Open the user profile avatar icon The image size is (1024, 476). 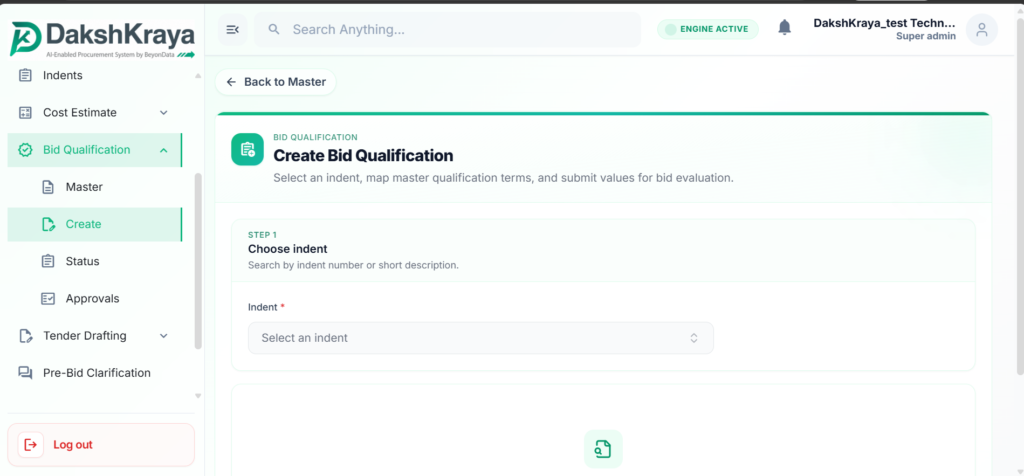pos(982,29)
